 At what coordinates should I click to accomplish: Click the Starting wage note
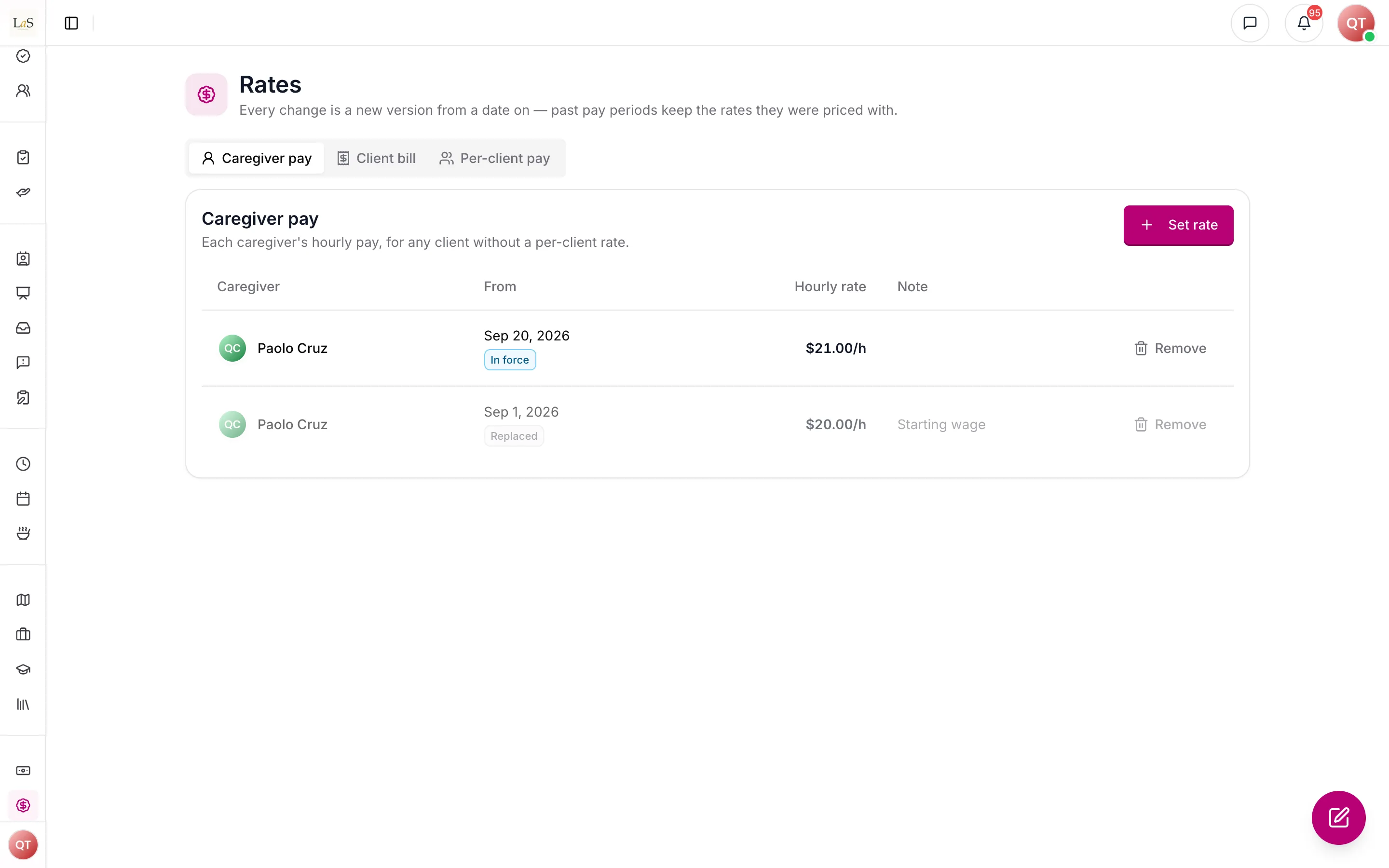pos(941,425)
